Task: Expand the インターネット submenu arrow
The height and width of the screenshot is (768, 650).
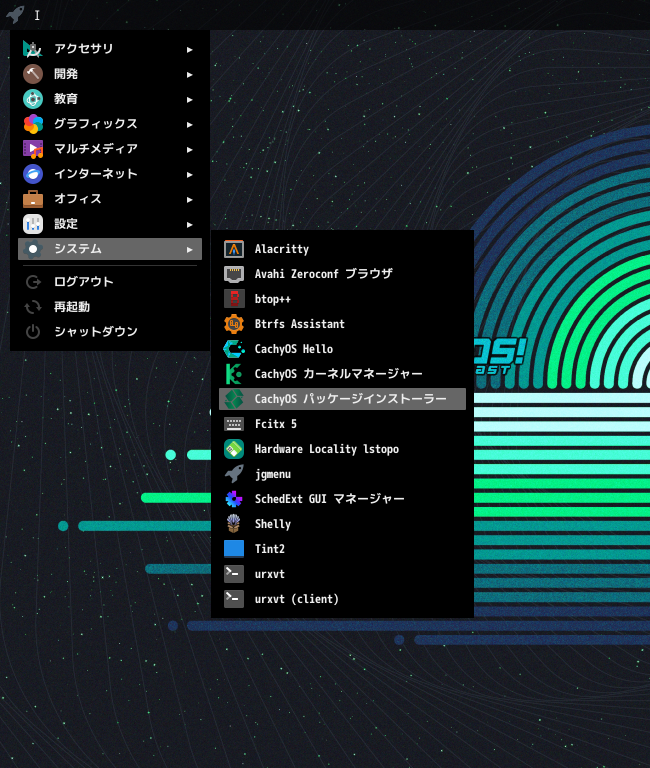Action: 190,174
